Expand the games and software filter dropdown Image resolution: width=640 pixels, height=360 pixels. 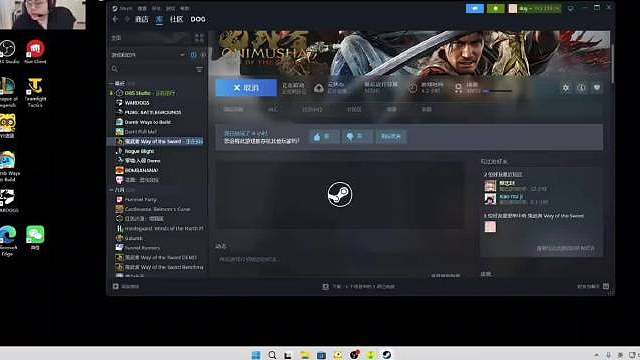click(x=182, y=55)
